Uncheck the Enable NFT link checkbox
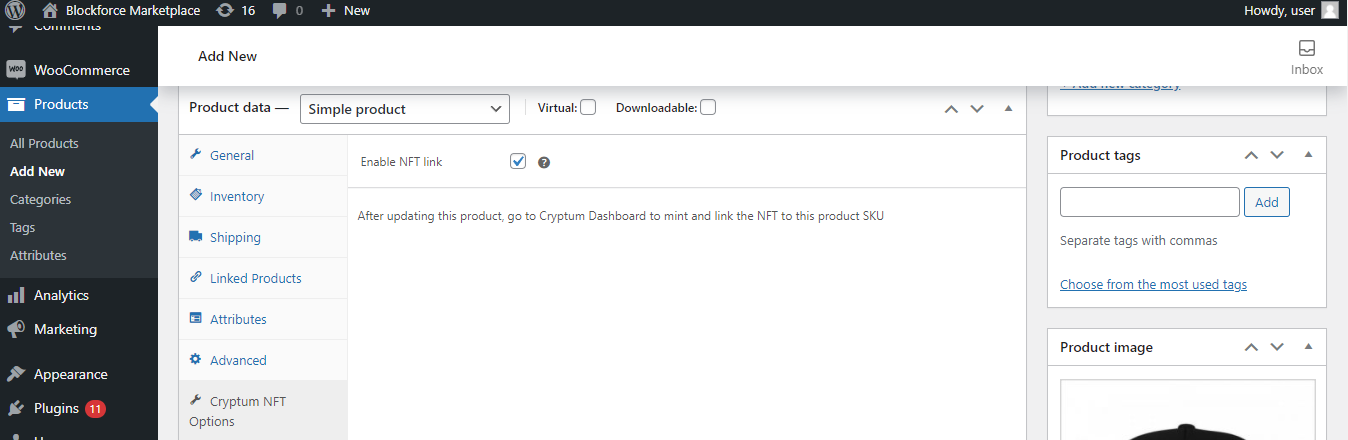The height and width of the screenshot is (440, 1348). tap(518, 161)
